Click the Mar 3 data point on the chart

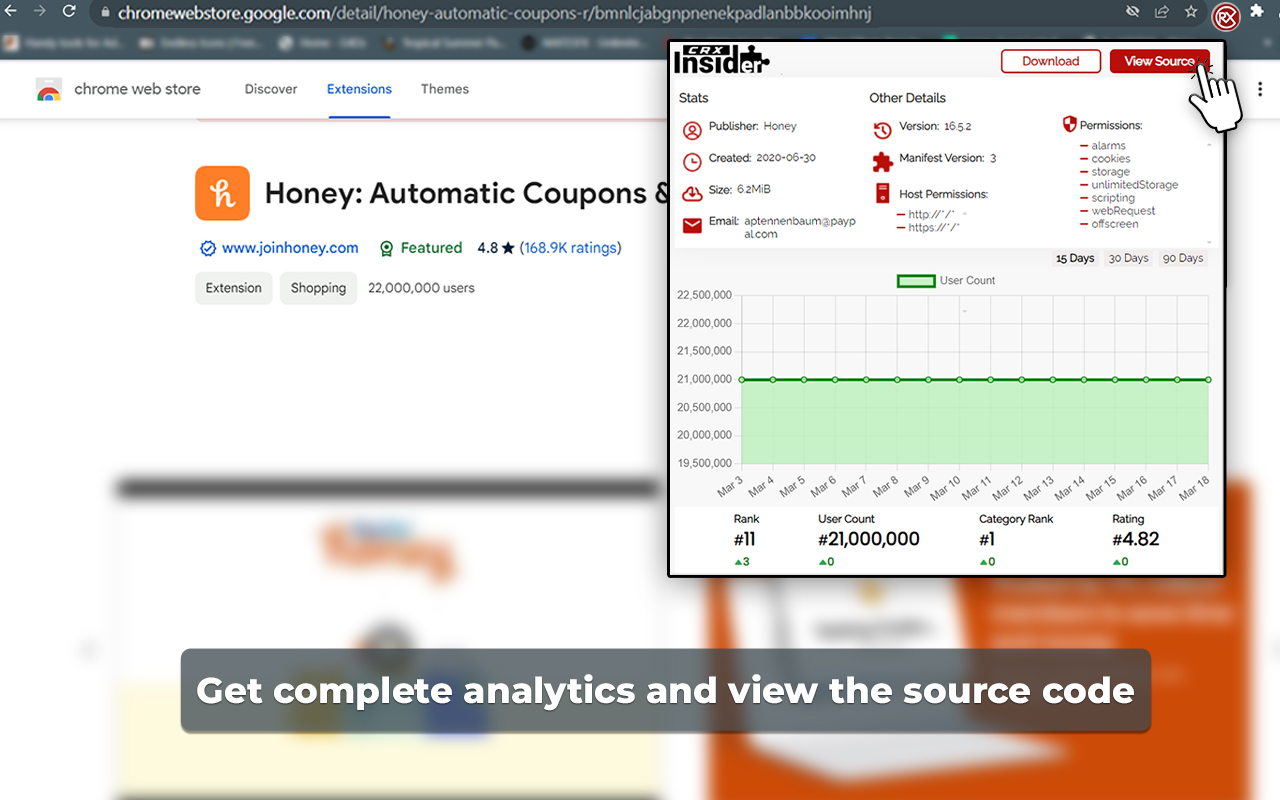[x=741, y=380]
